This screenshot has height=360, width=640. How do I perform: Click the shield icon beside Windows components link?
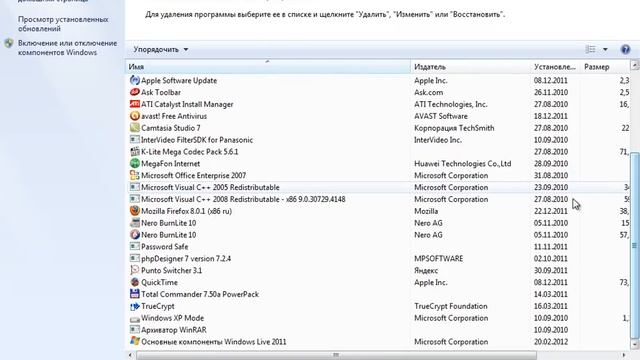9,43
